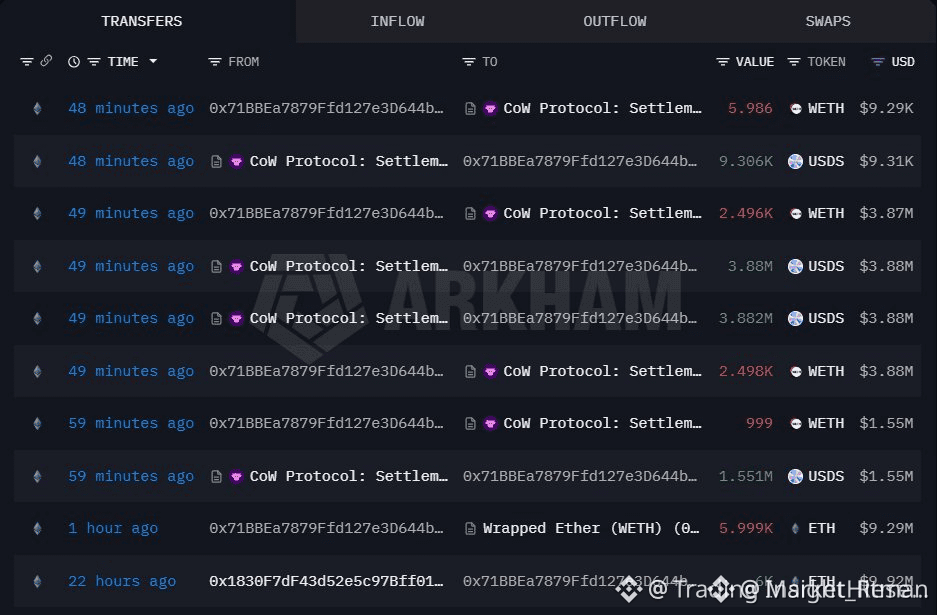This screenshot has width=937, height=615.
Task: Open the OUTFLOW tab
Action: [614, 22]
